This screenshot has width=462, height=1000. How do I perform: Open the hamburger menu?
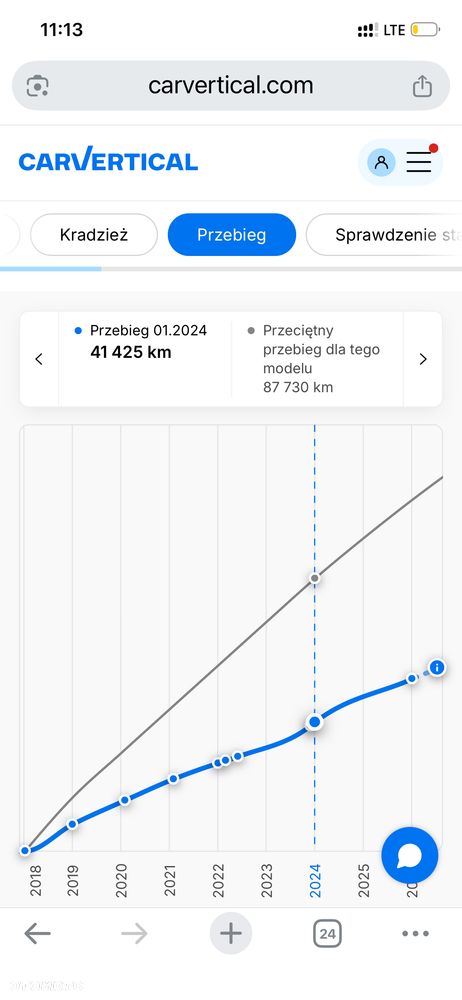(x=419, y=162)
